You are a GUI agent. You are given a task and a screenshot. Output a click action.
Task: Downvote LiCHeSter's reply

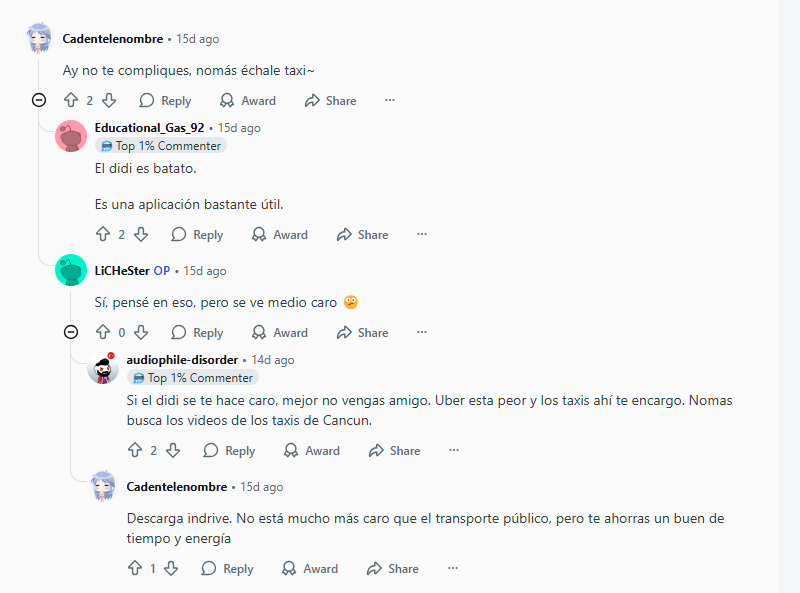point(141,332)
